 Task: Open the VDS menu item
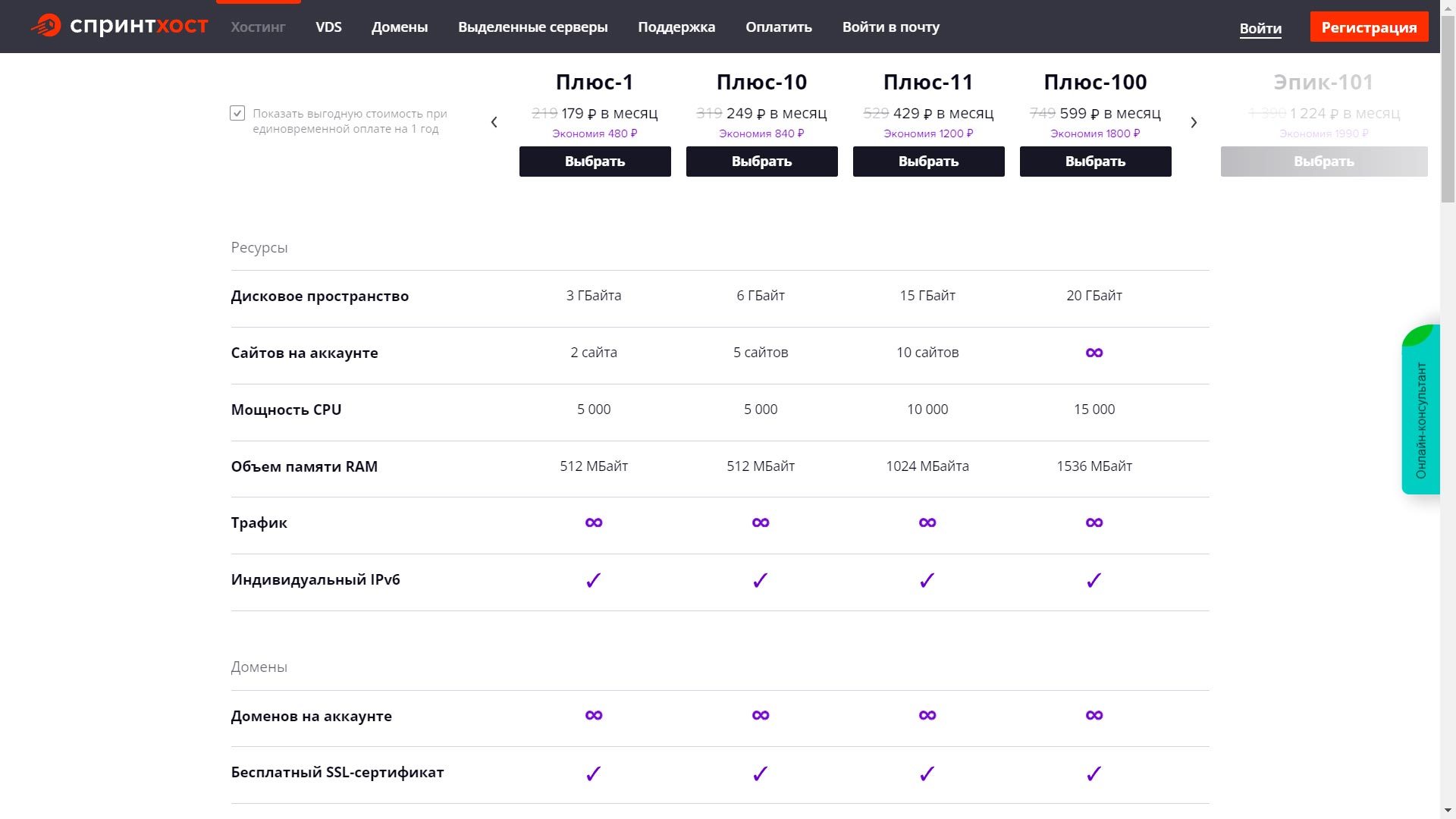pyautogui.click(x=328, y=27)
